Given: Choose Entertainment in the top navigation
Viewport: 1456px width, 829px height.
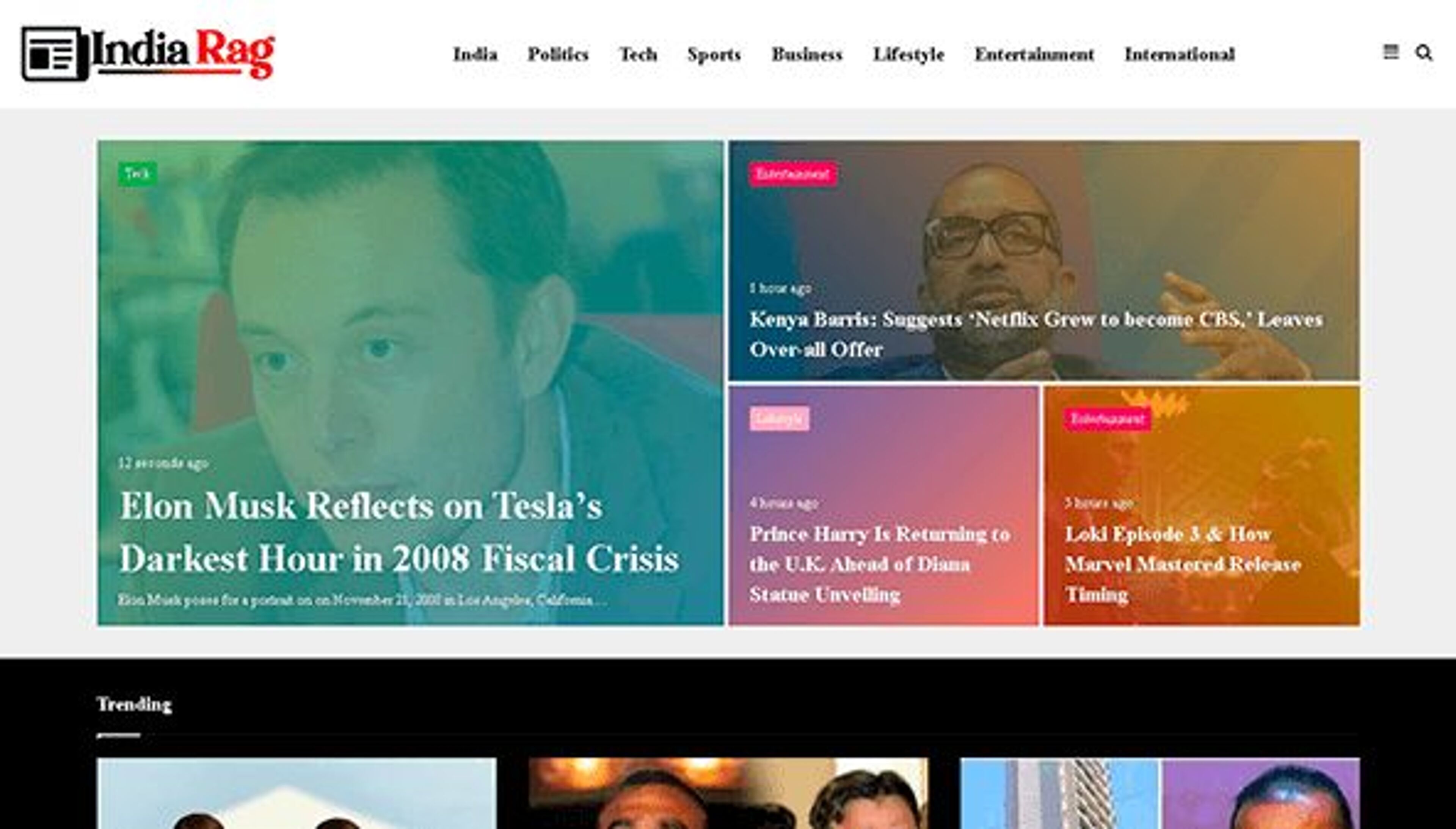Looking at the screenshot, I should click(x=1034, y=54).
